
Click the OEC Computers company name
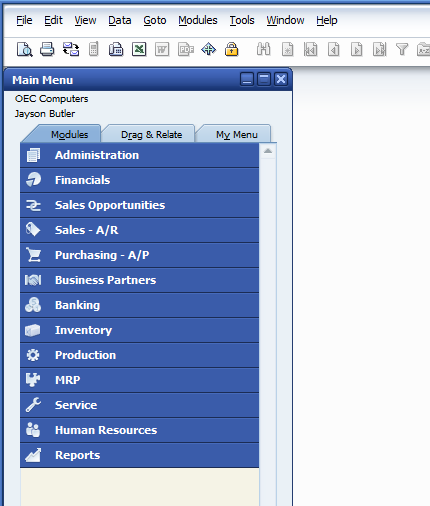52,99
